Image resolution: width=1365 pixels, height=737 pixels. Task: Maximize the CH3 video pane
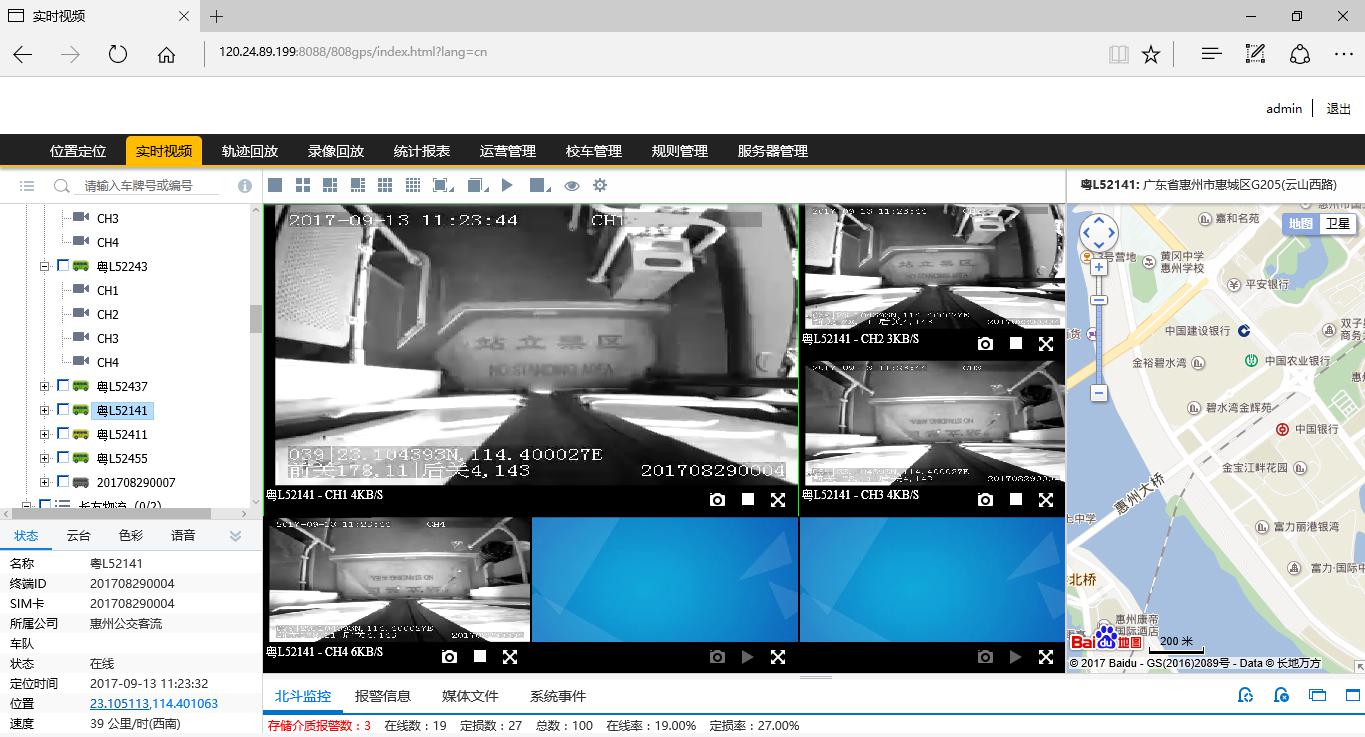coord(1046,500)
